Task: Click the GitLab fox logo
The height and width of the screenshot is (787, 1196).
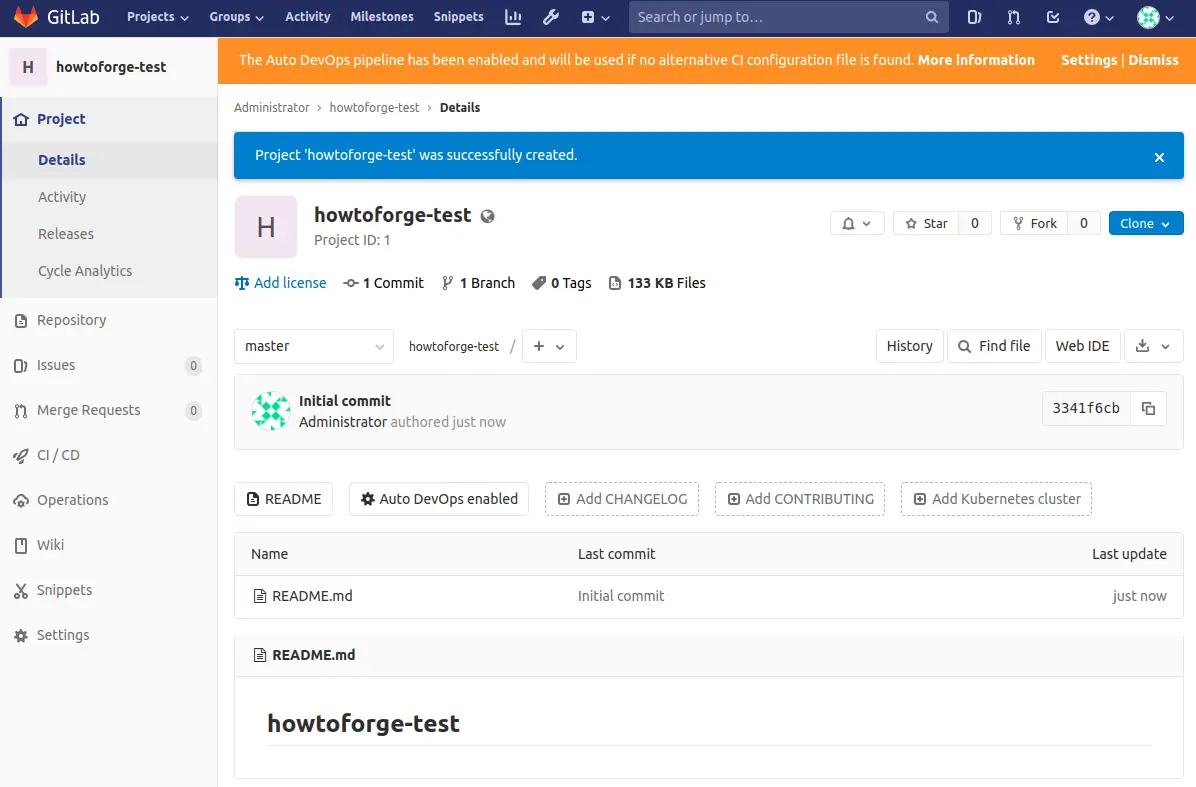Action: pos(25,17)
